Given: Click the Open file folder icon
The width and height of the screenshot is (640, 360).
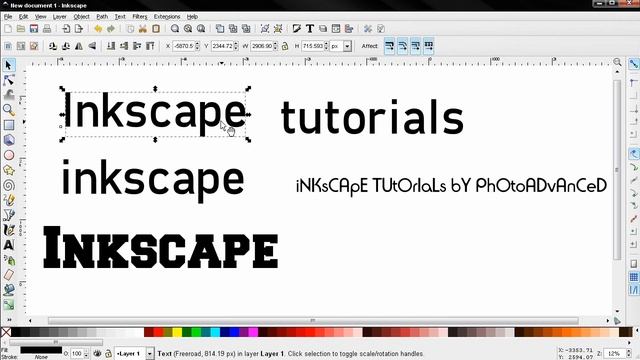Looking at the screenshot, I should tap(21, 29).
